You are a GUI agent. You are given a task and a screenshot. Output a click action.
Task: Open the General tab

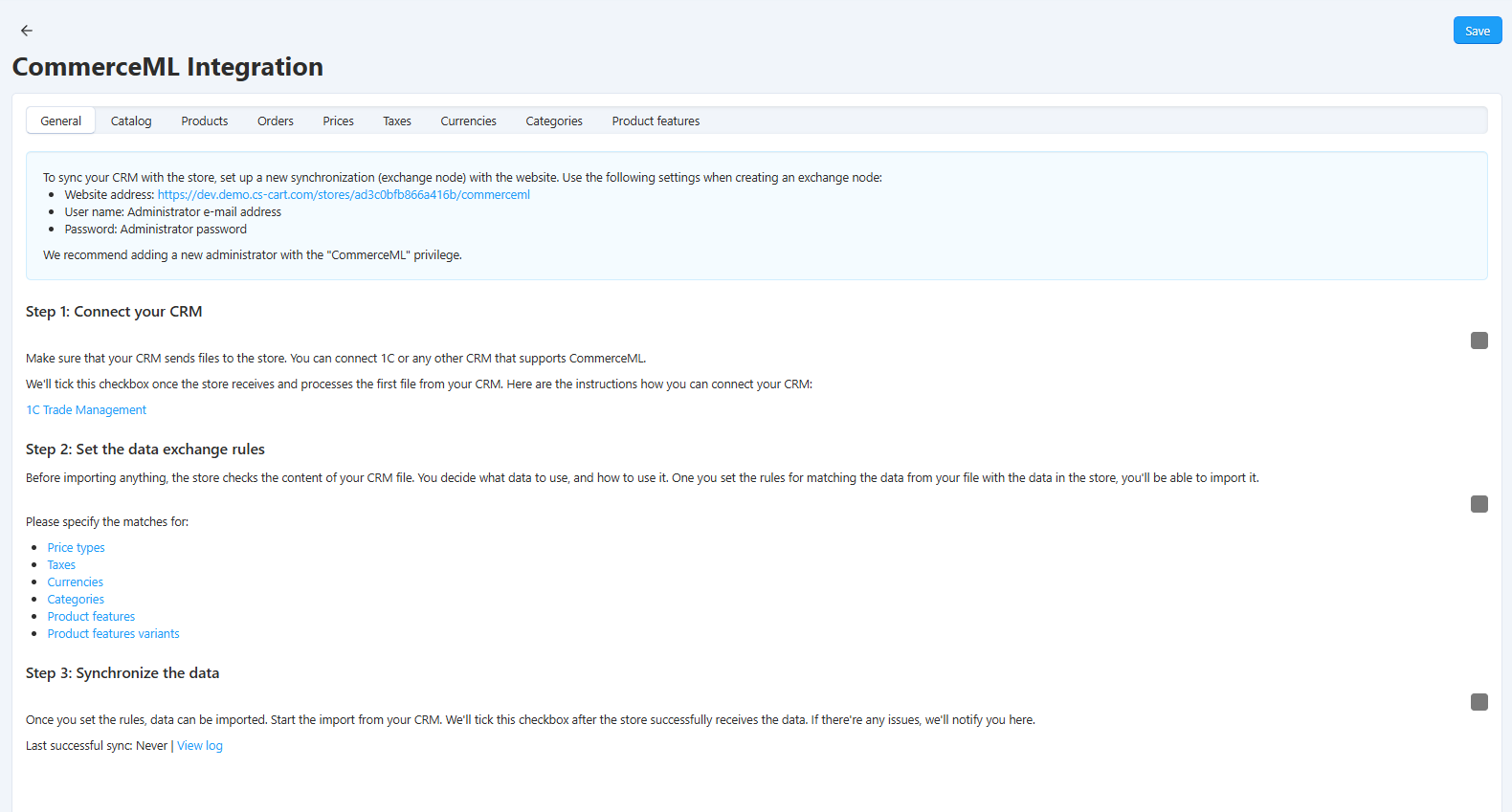point(61,121)
